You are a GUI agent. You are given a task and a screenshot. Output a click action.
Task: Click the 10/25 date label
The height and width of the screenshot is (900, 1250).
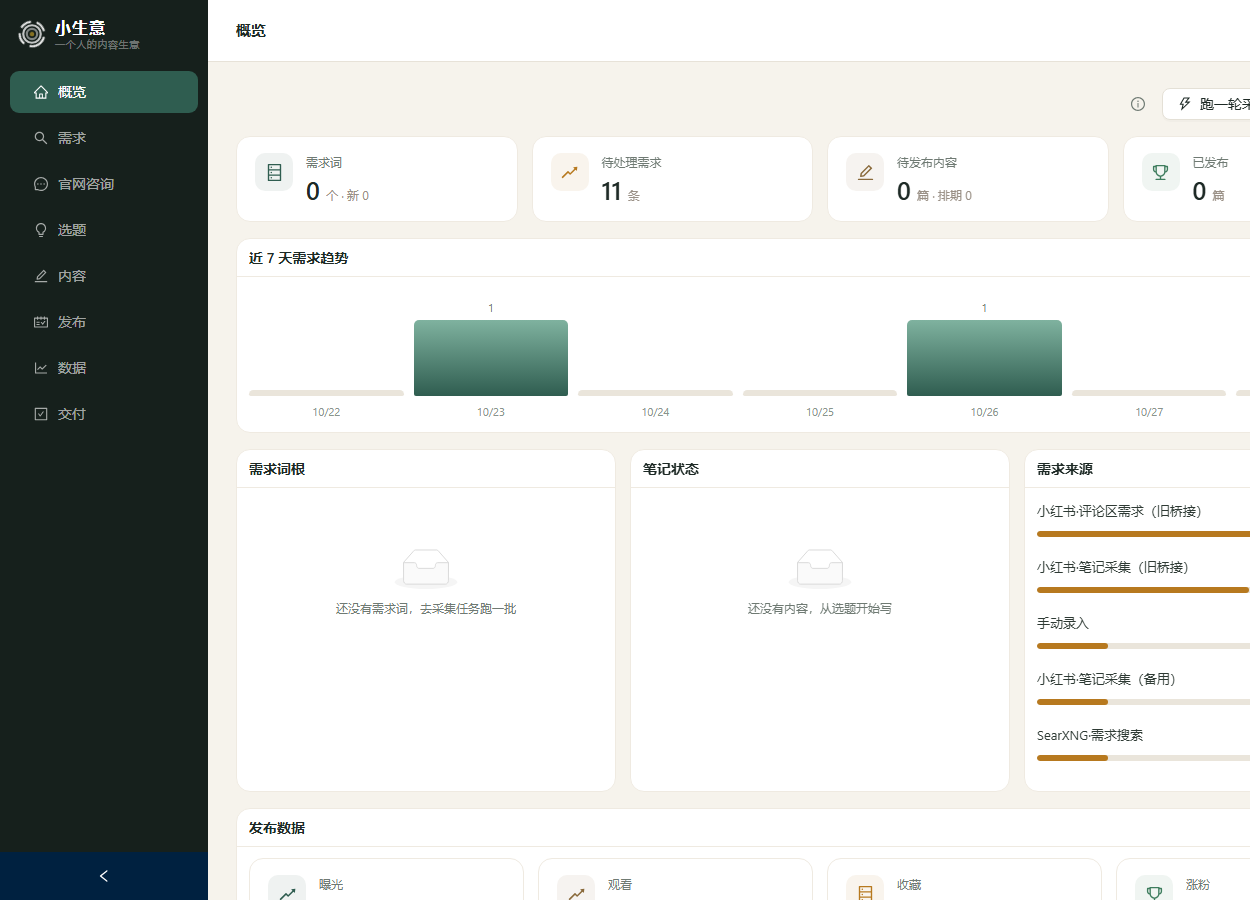(820, 412)
